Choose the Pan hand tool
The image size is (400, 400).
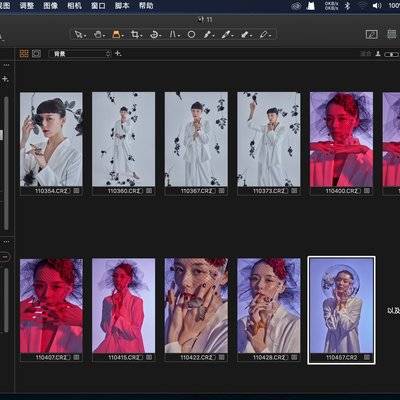(98, 34)
